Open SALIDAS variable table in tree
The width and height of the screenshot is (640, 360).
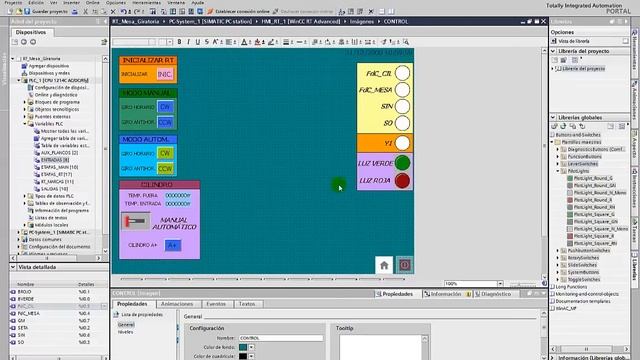[x=54, y=189]
